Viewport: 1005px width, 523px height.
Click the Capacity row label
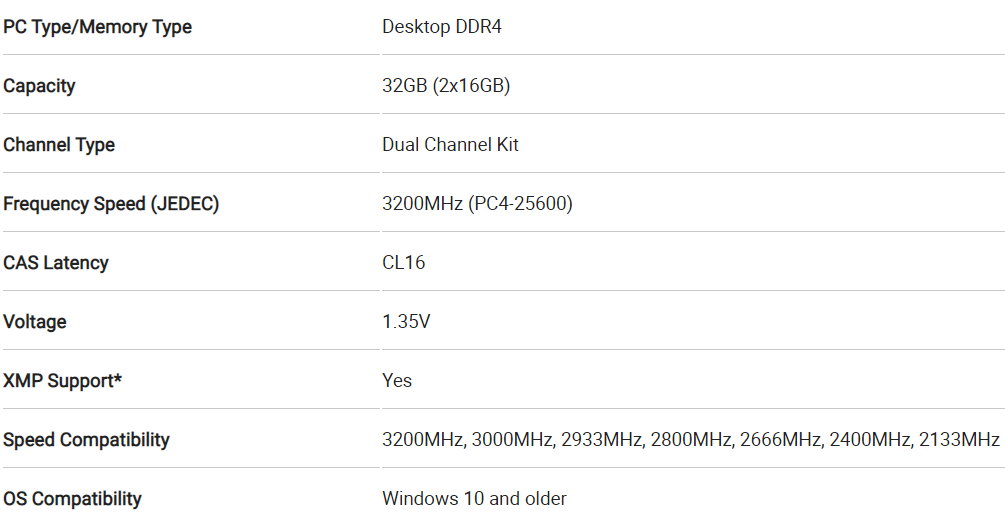(x=39, y=86)
